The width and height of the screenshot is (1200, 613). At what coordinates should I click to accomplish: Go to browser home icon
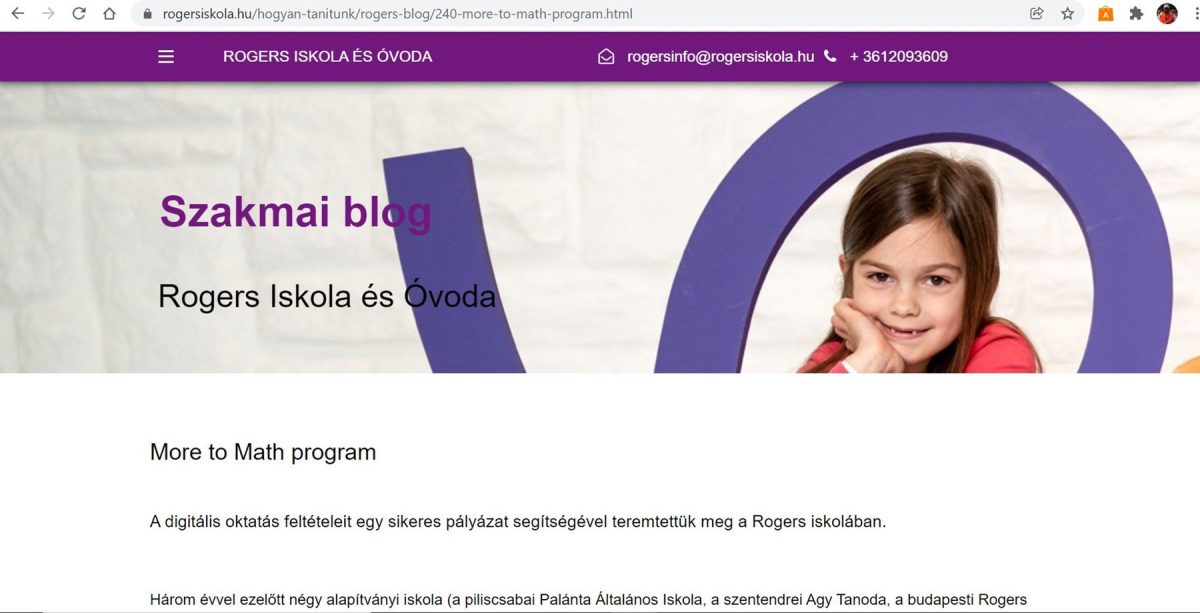[x=110, y=14]
